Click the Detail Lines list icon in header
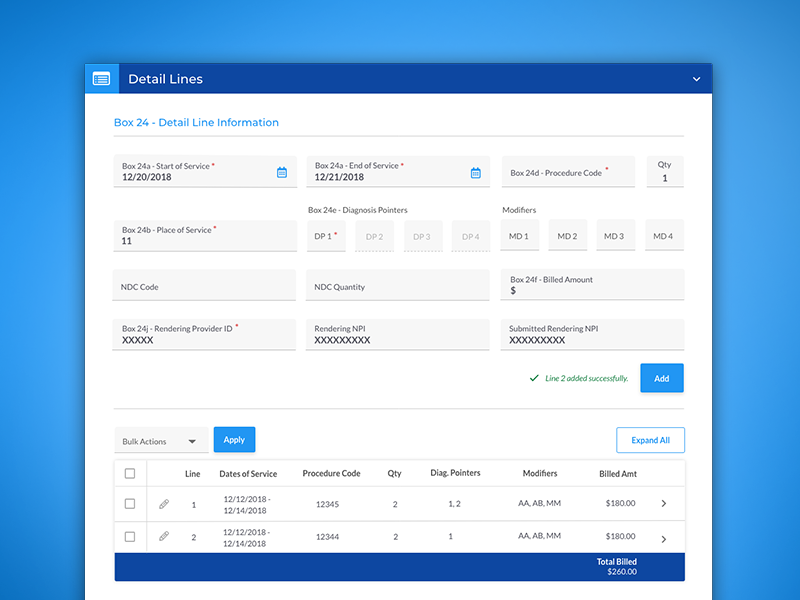This screenshot has height=600, width=800. (101, 79)
